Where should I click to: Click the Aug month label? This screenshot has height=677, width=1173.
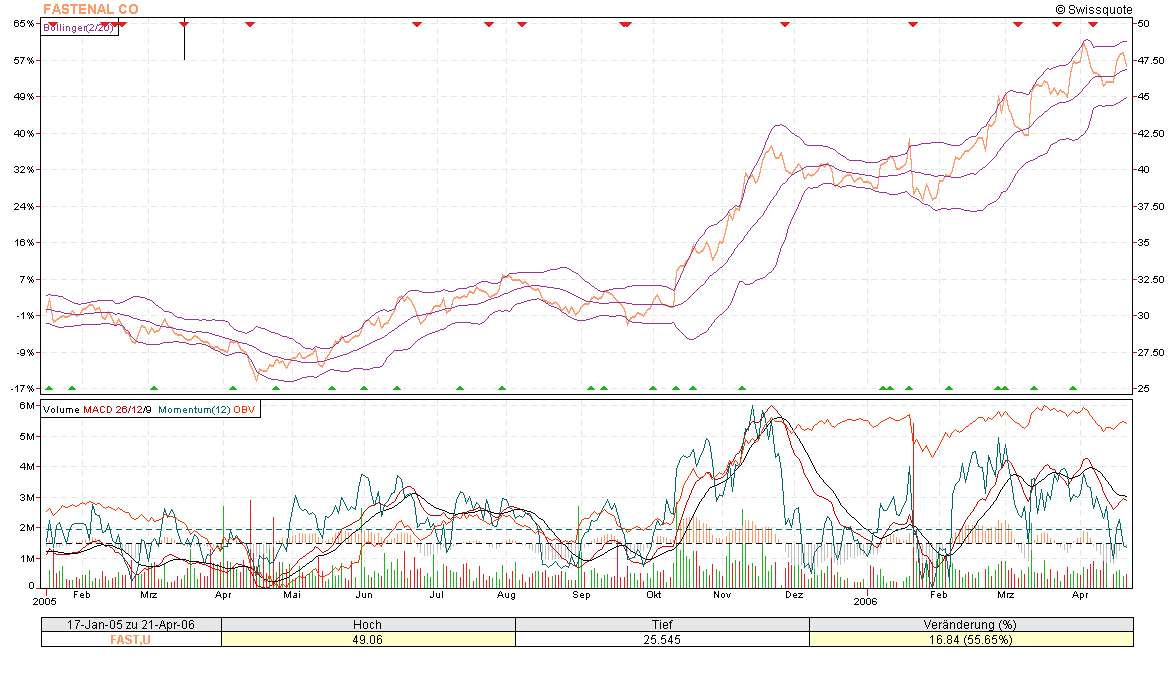(x=506, y=595)
